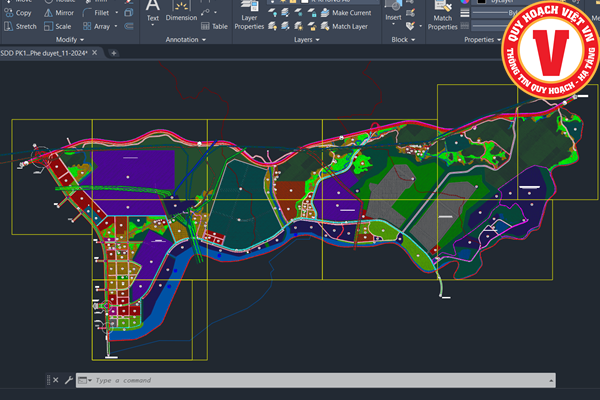
Task: Click the Offset icon beside Array
Action: [x=129, y=26]
